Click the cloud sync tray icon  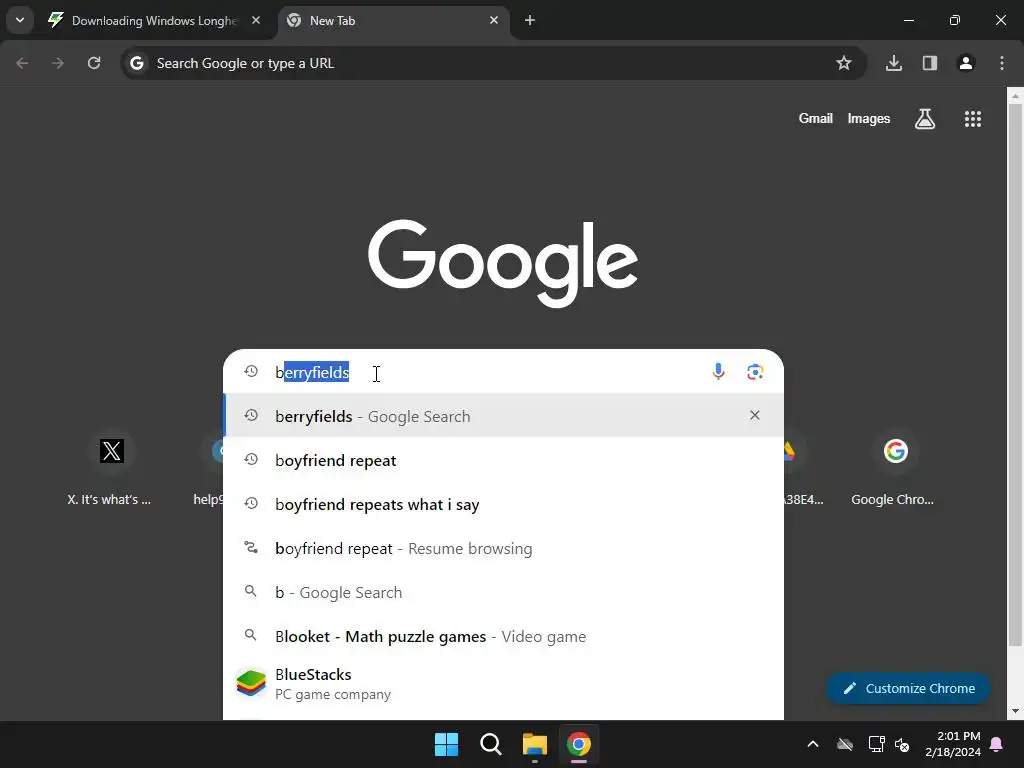coord(845,744)
